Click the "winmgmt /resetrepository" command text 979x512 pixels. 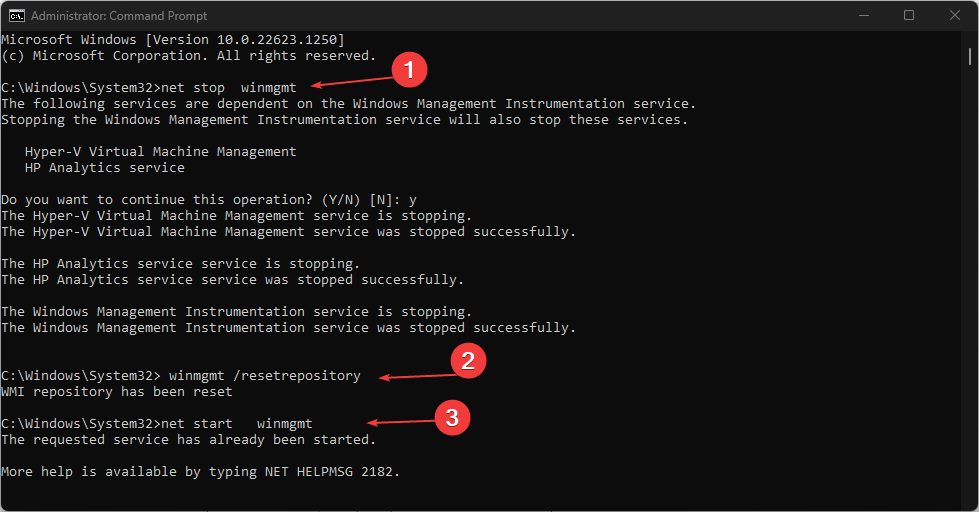265,376
